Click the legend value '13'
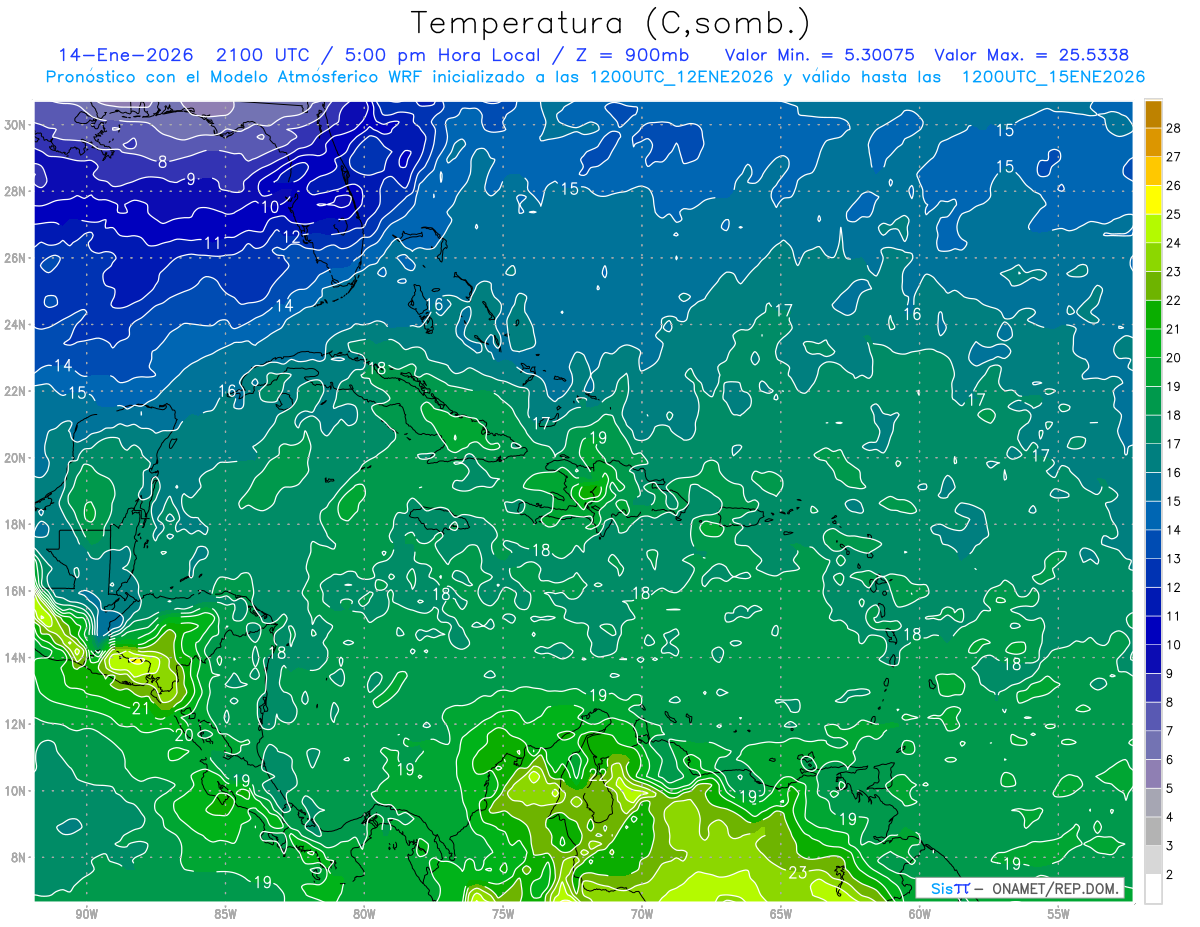 [x=1174, y=559]
